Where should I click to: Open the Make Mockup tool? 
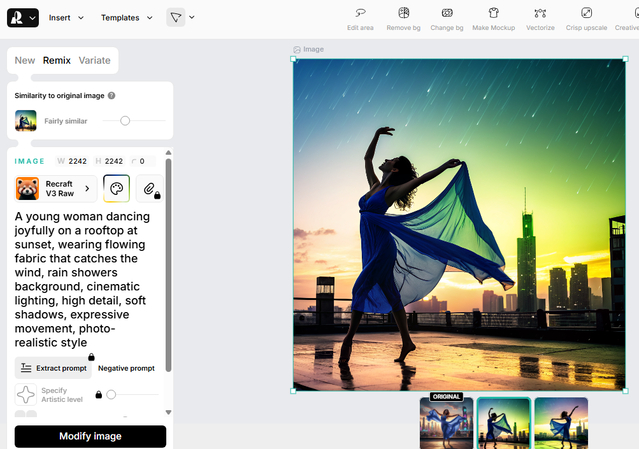(493, 14)
